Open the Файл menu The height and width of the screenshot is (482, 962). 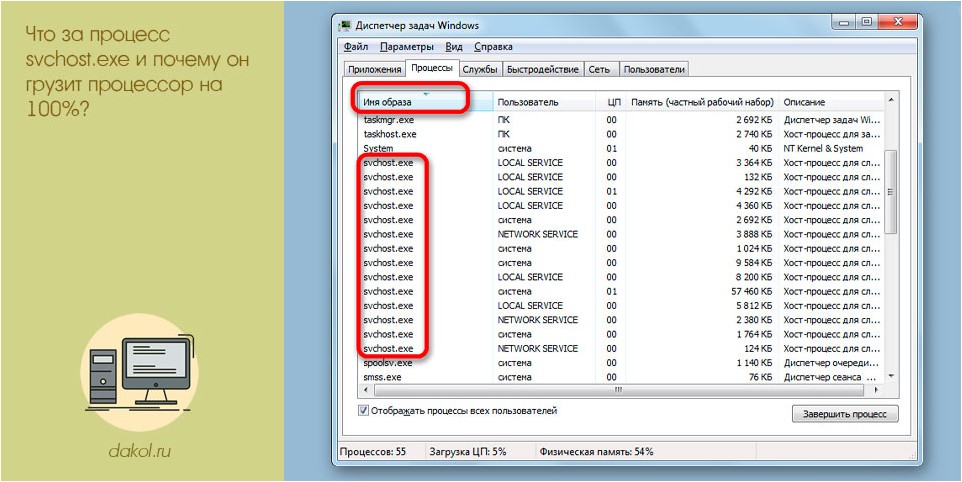pos(356,47)
